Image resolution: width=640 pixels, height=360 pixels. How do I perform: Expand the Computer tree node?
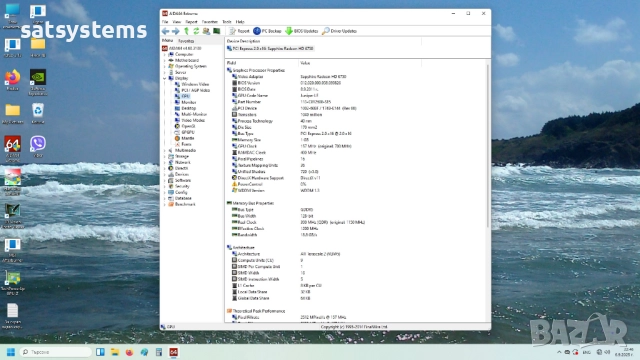point(165,54)
